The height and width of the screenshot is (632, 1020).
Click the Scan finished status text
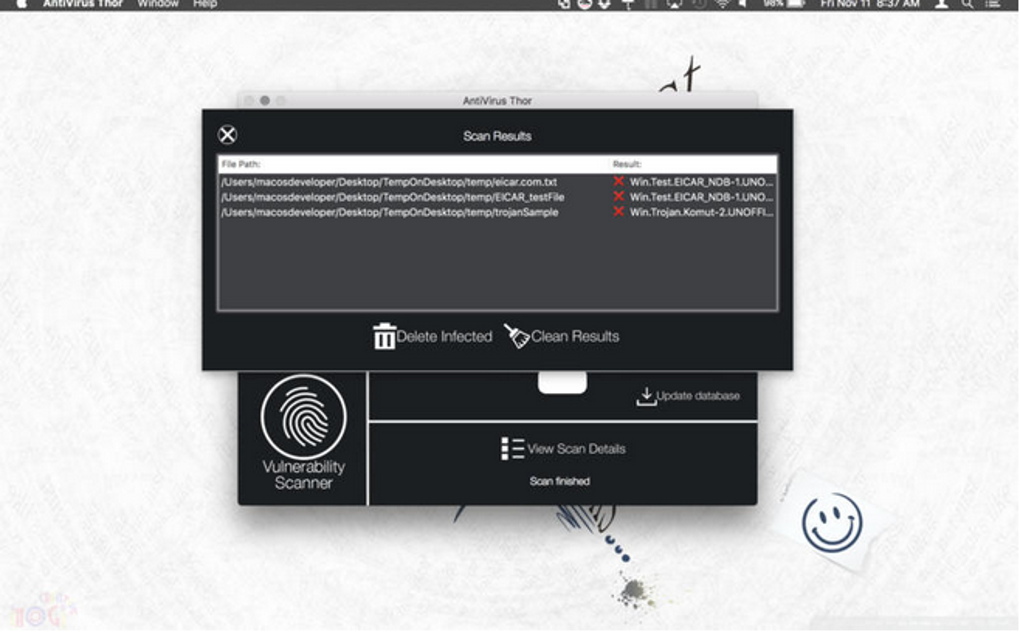(x=559, y=481)
